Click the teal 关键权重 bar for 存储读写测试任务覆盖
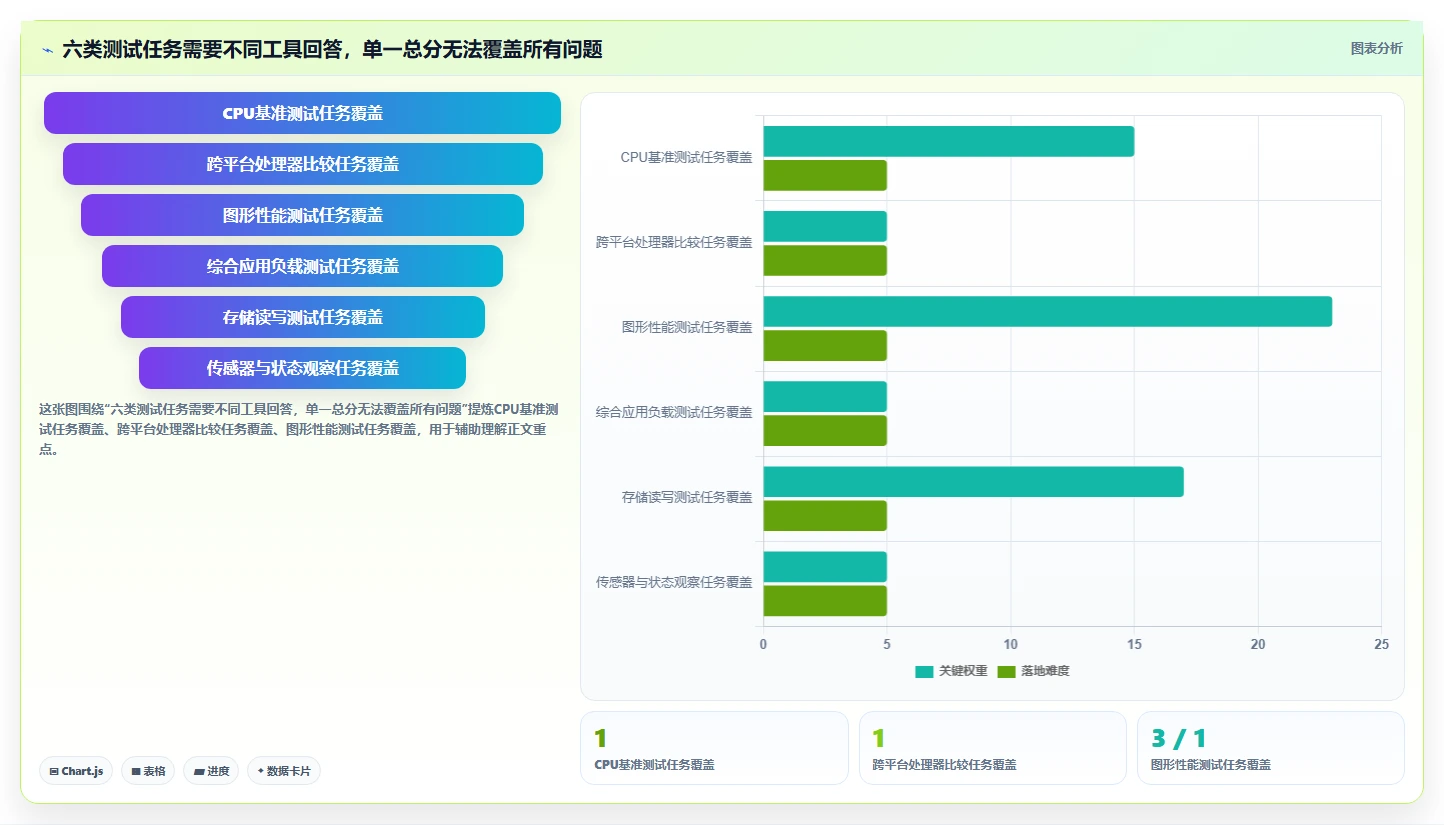Screen dimensions: 1444x825 [974, 481]
